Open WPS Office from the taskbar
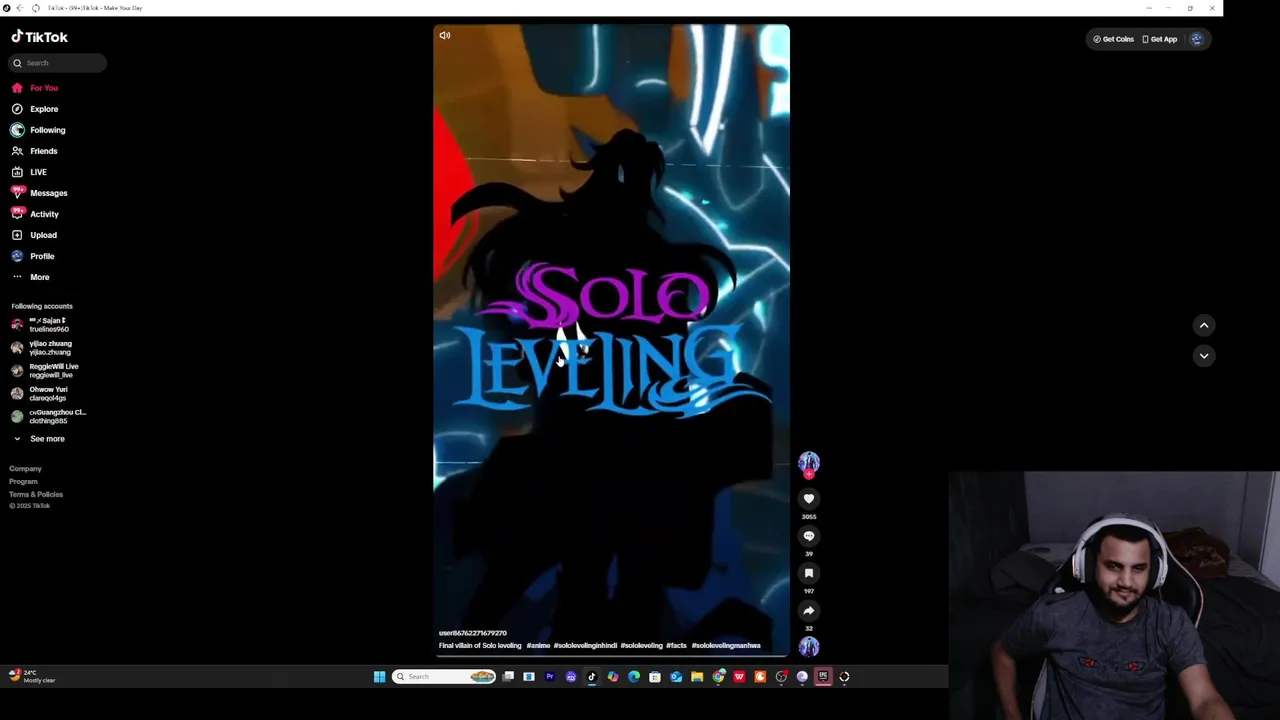The width and height of the screenshot is (1280, 720). pyautogui.click(x=739, y=677)
